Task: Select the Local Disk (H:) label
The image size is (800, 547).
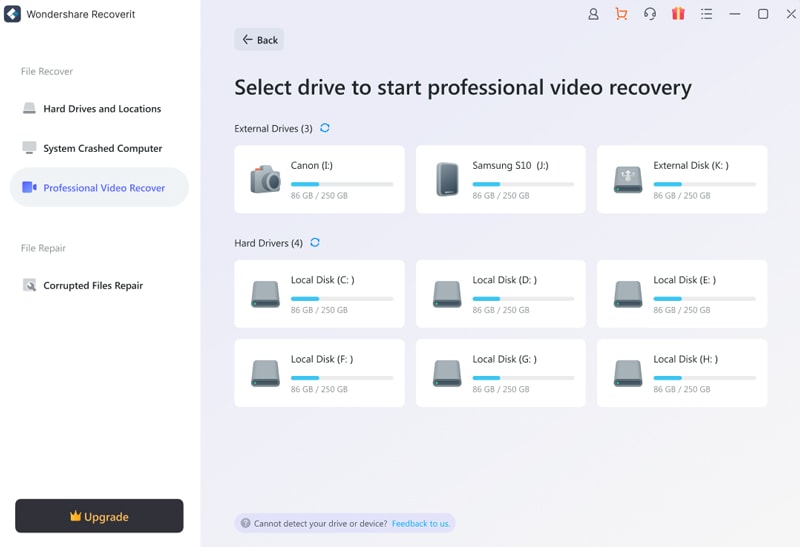Action: click(x=686, y=359)
